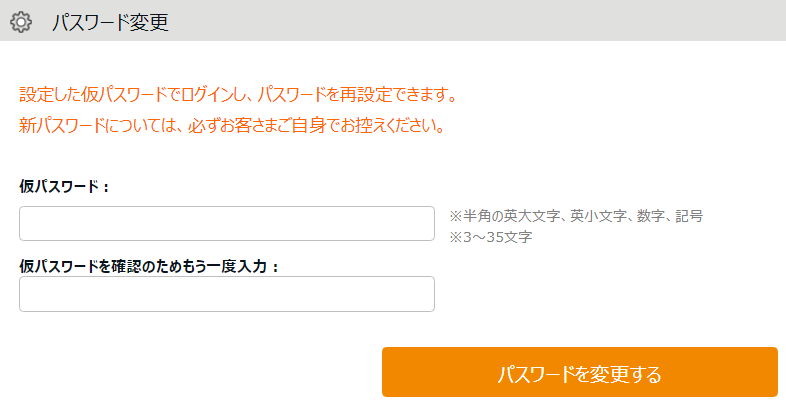Place cursor in the second password box

[x=227, y=294]
